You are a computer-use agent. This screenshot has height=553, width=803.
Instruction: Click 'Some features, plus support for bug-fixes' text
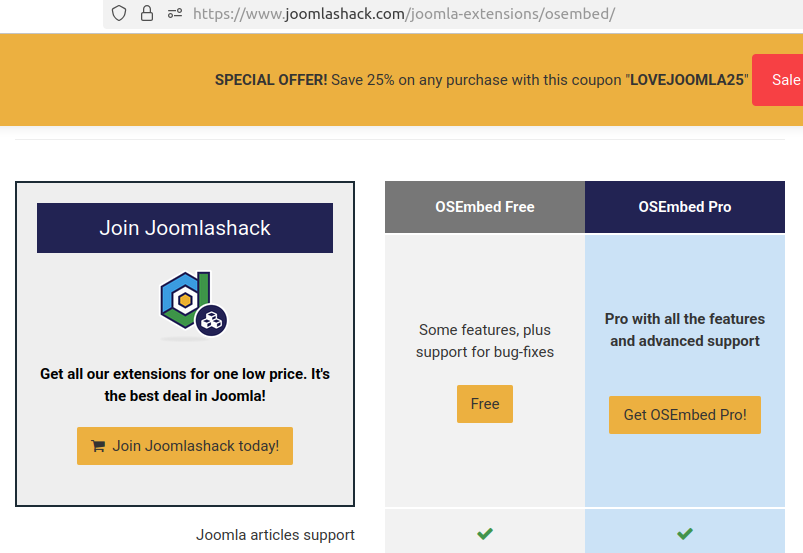[x=484, y=341]
